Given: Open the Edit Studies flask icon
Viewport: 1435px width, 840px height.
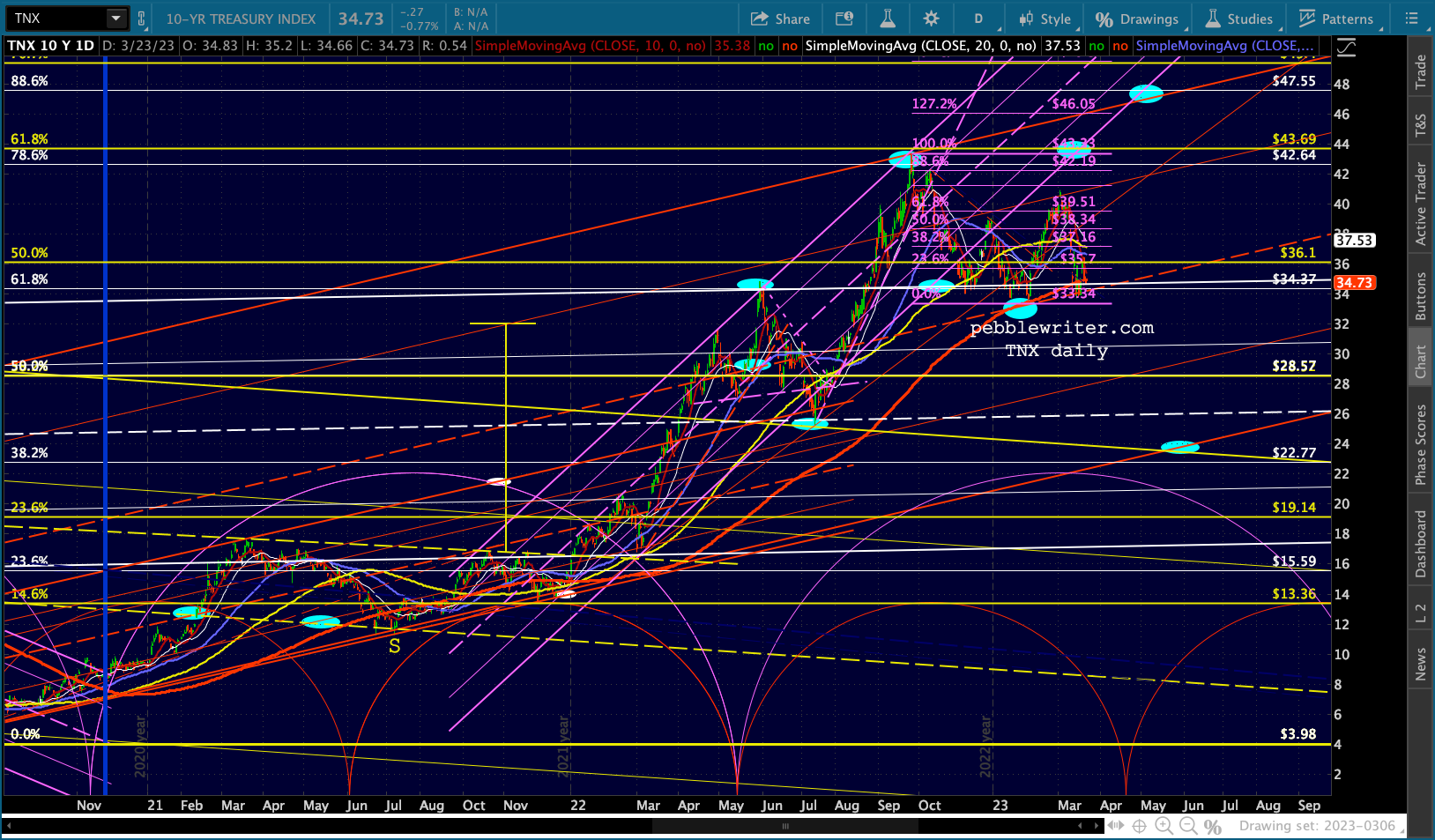Looking at the screenshot, I should click(x=887, y=19).
